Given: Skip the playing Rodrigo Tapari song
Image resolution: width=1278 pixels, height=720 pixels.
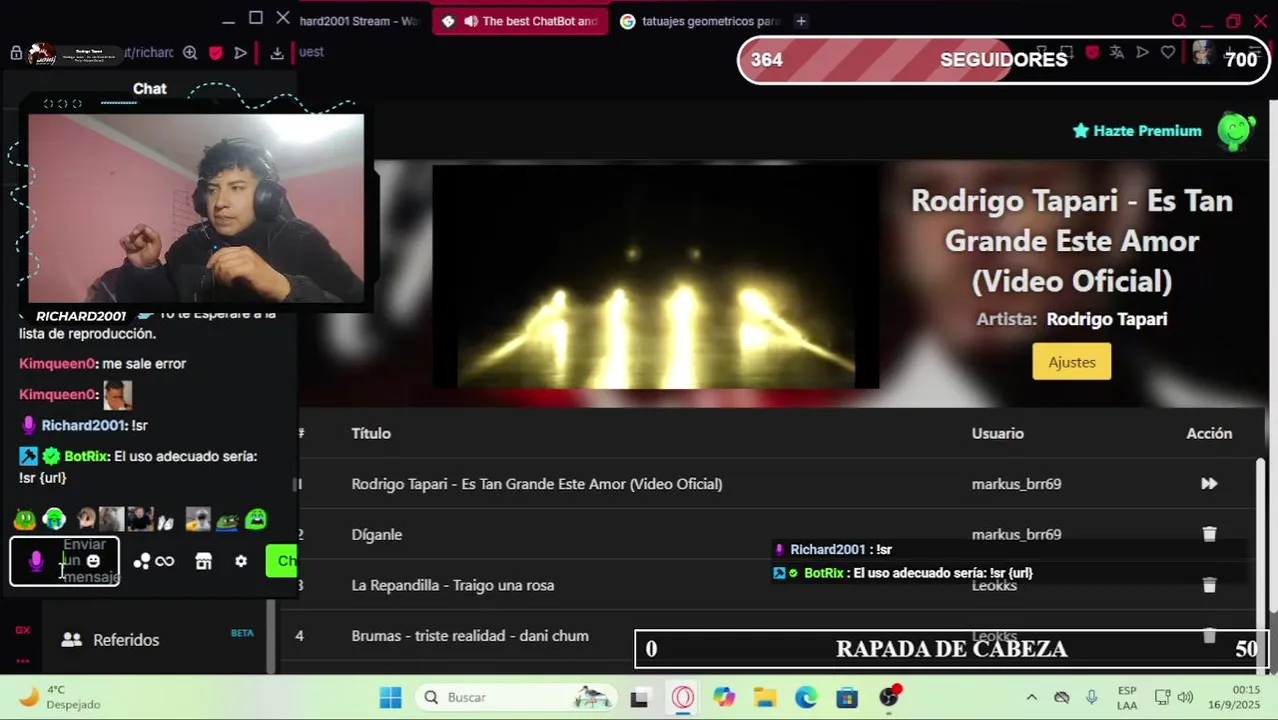Looking at the screenshot, I should tap(1209, 484).
